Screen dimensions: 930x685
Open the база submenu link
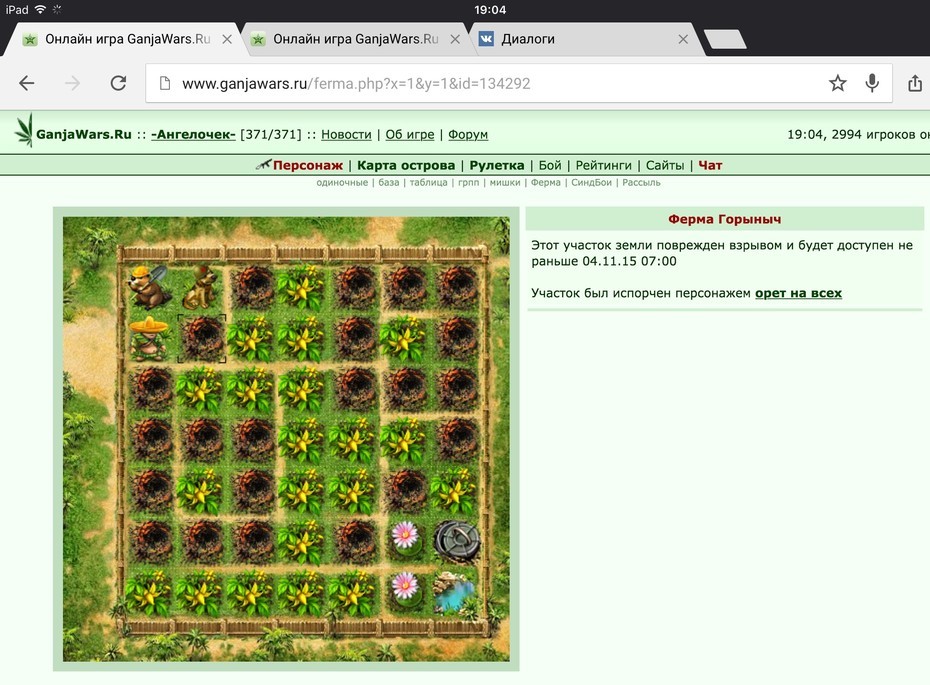point(388,183)
